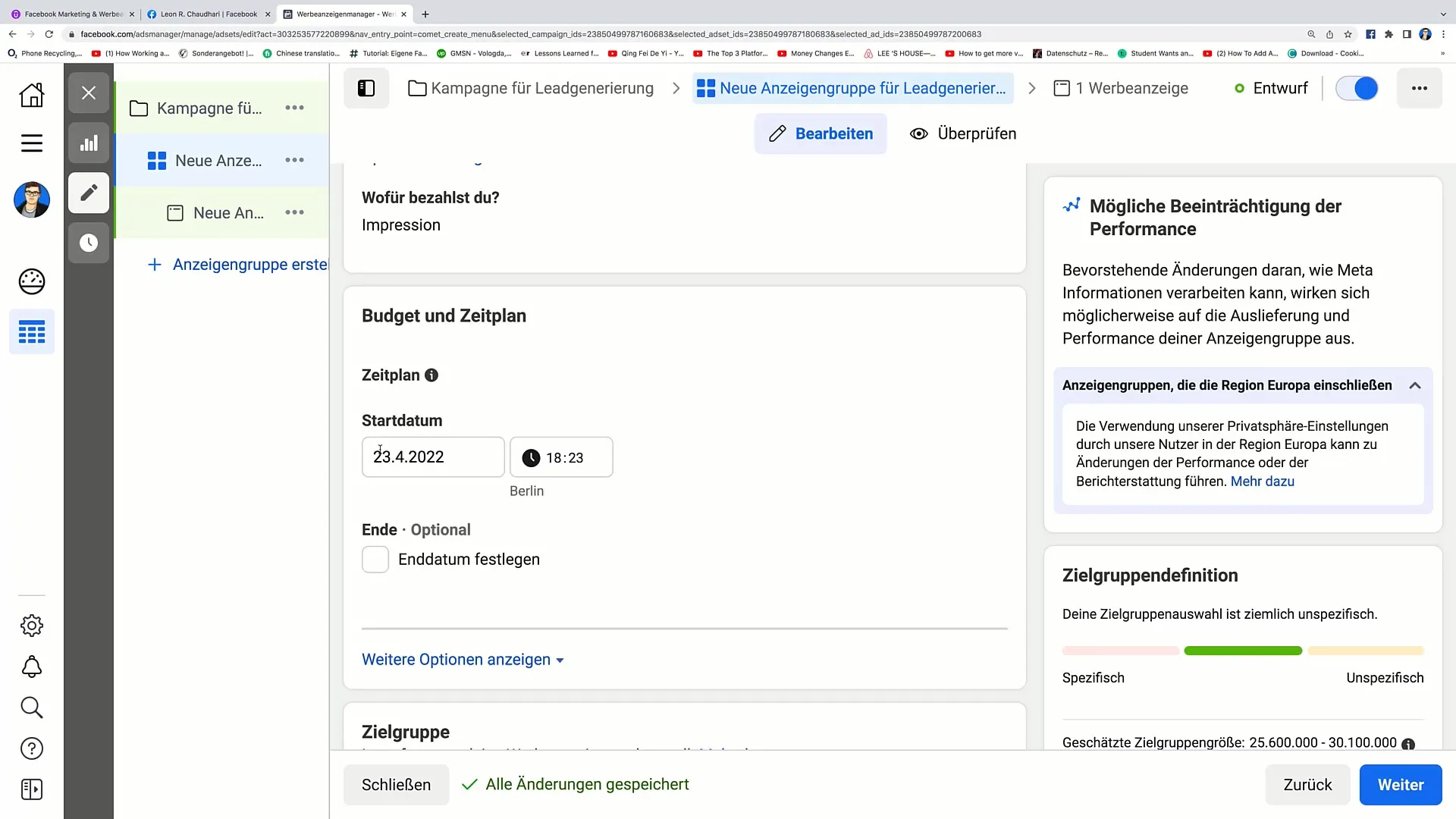The width and height of the screenshot is (1456, 819).
Task: Expand Weitere Optionen anzeigen
Action: pyautogui.click(x=463, y=660)
